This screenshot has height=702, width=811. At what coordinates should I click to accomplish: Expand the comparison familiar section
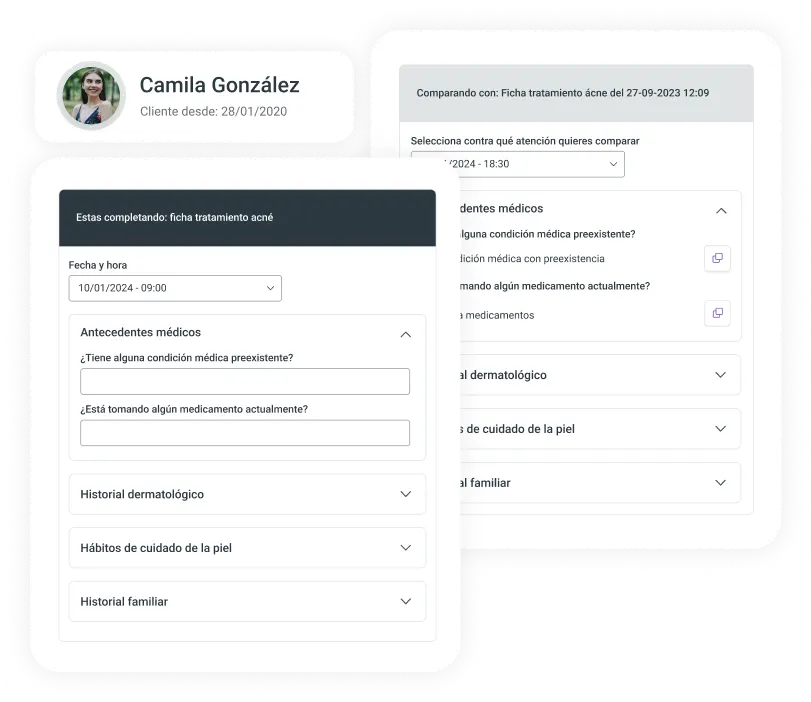720,483
